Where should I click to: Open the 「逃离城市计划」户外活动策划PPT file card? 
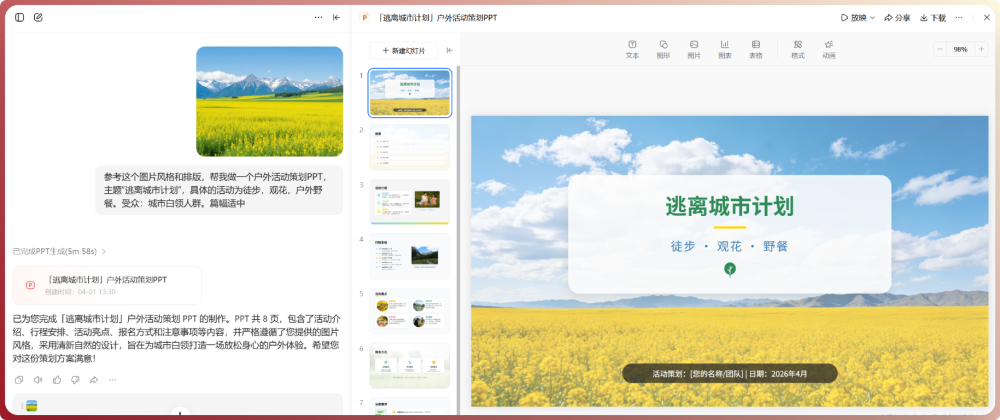tap(107, 285)
